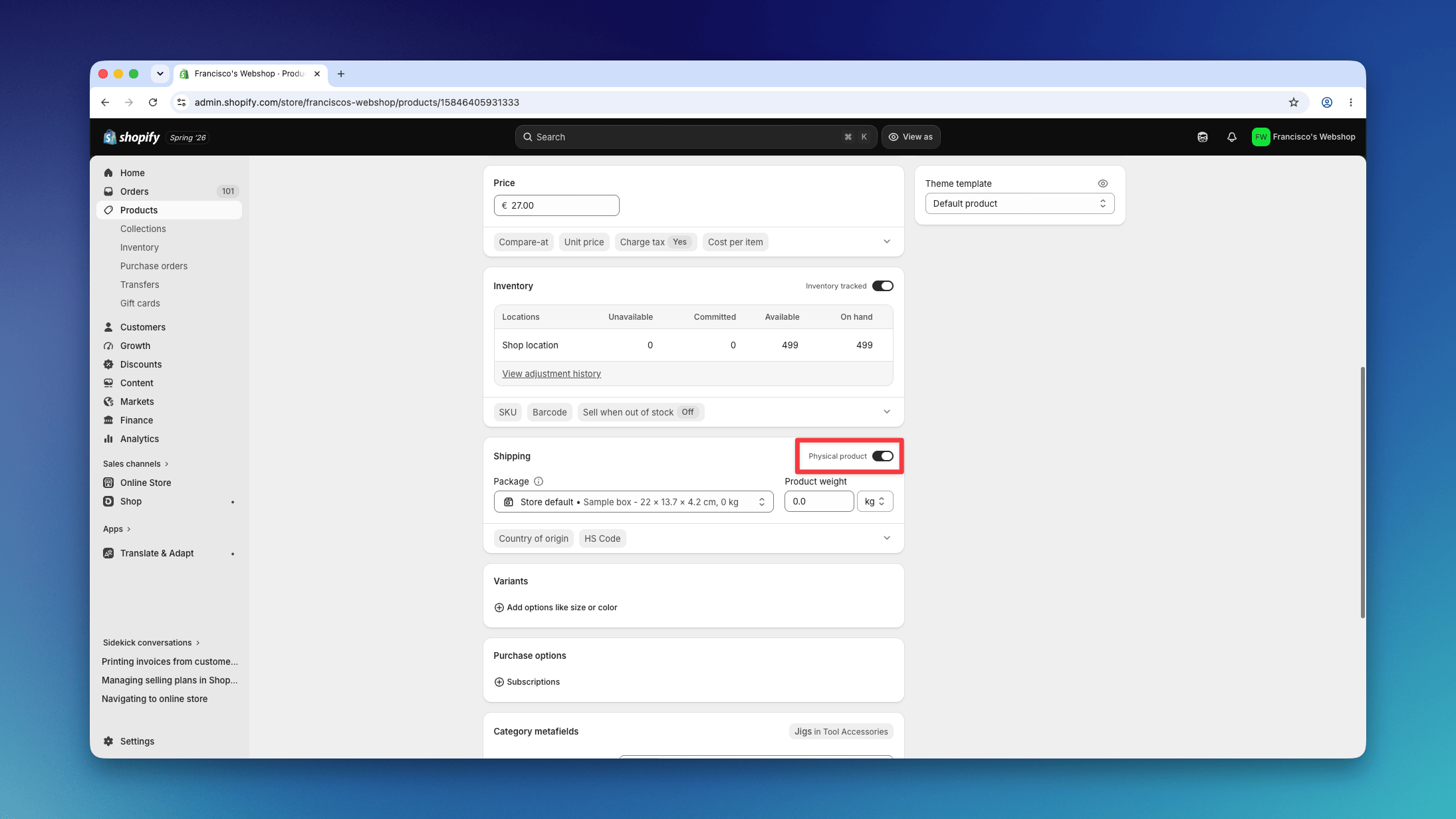
Task: Open the Package selection dropdown
Action: tap(634, 502)
